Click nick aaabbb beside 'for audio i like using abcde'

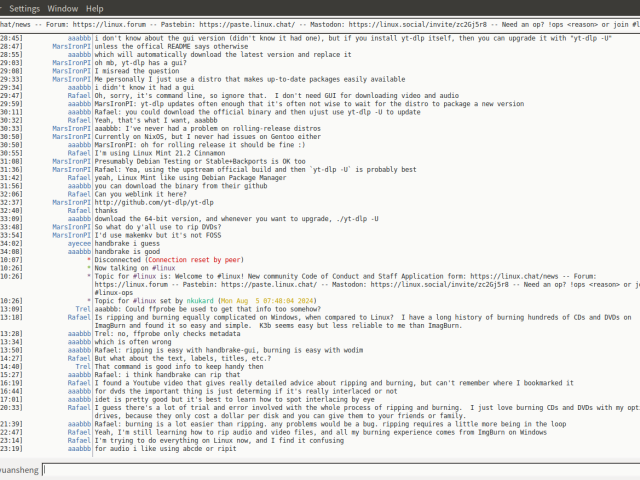79,449
